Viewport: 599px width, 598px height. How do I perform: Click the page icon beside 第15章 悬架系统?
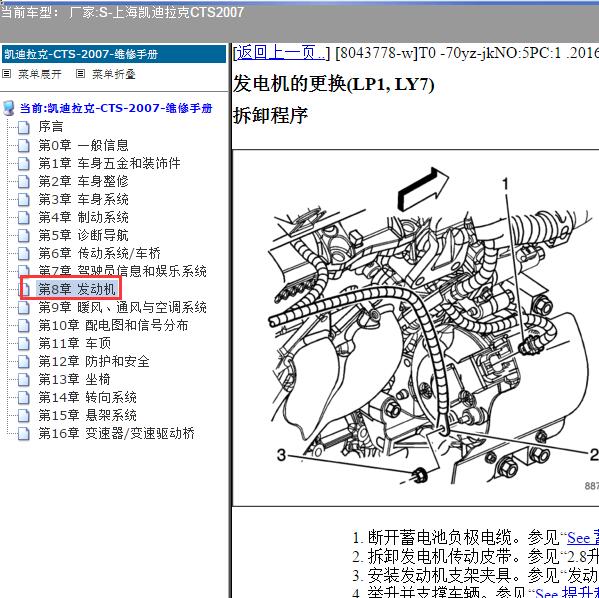pos(24,415)
